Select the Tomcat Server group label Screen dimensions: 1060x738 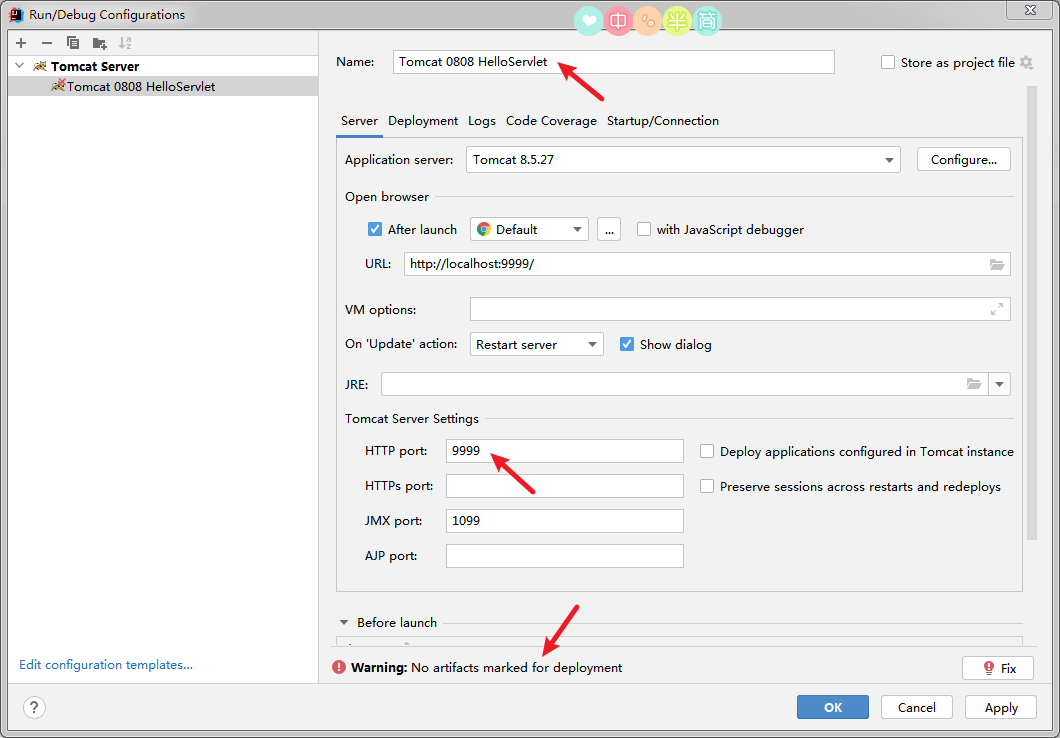pyautogui.click(x=95, y=66)
